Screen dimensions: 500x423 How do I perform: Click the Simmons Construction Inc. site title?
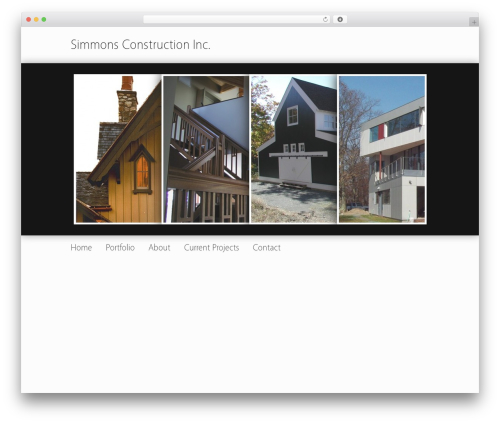[140, 45]
